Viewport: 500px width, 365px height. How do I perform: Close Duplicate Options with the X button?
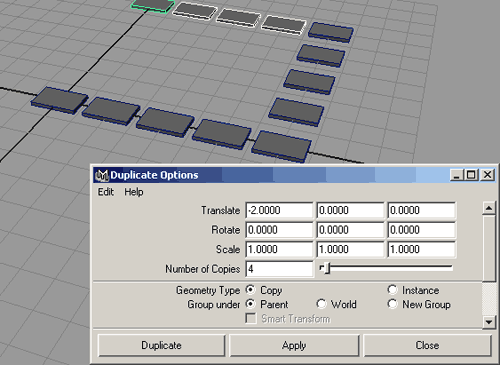point(487,175)
